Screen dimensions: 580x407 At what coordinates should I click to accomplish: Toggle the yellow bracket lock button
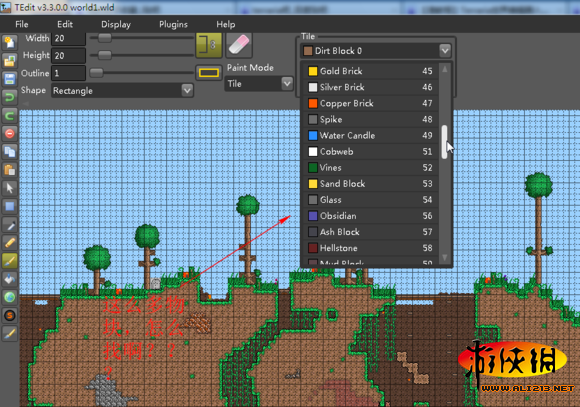(x=209, y=45)
